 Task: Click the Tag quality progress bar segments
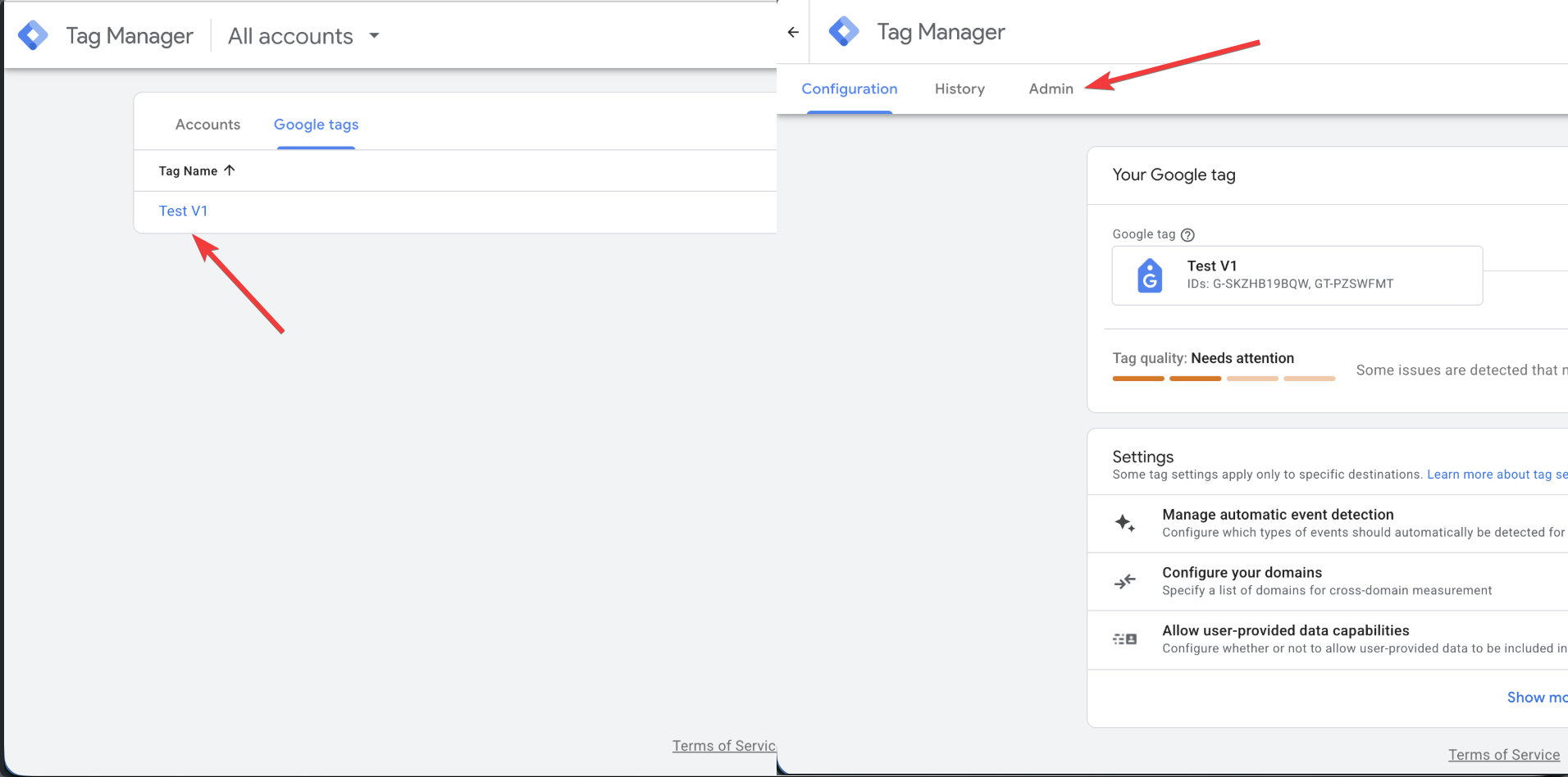point(1222,378)
